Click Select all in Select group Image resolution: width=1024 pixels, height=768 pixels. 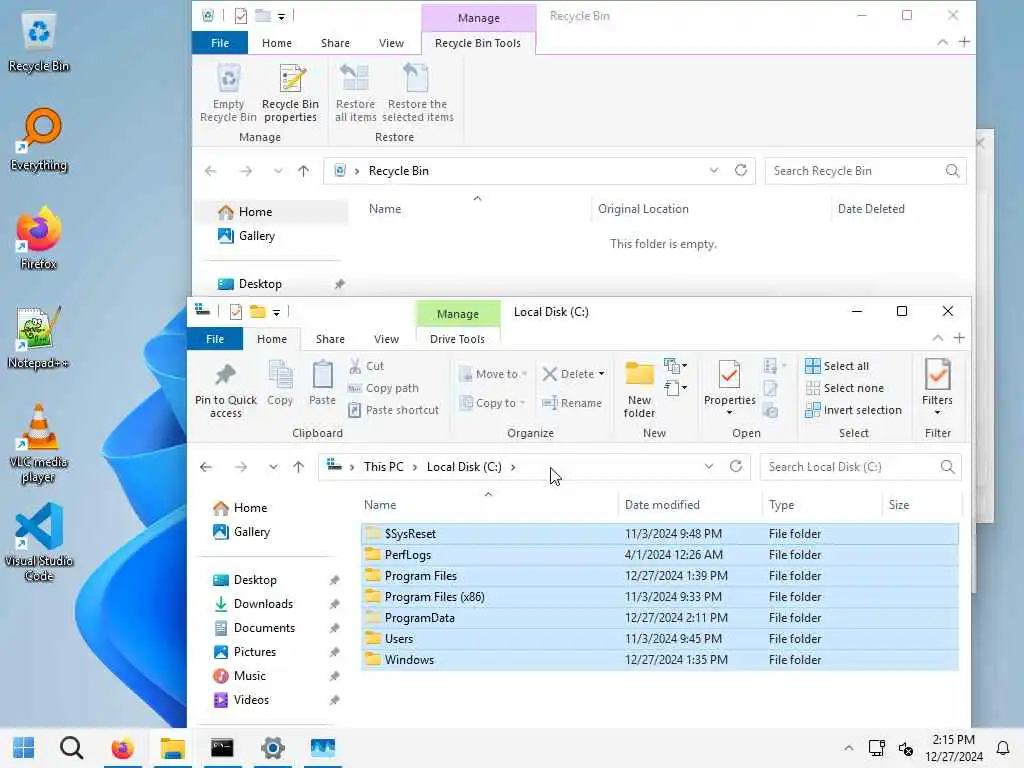pyautogui.click(x=837, y=366)
